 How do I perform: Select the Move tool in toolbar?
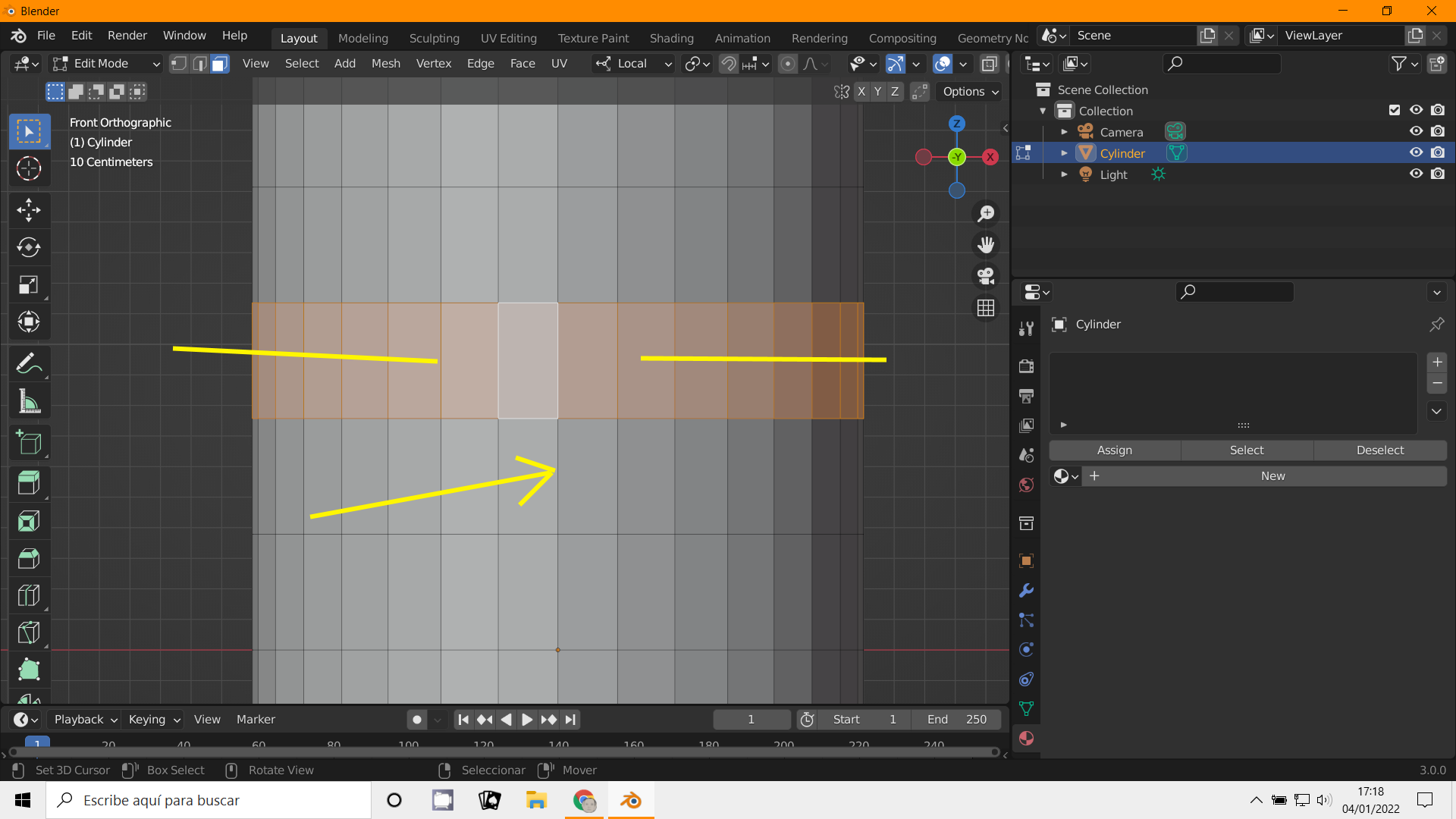click(29, 210)
